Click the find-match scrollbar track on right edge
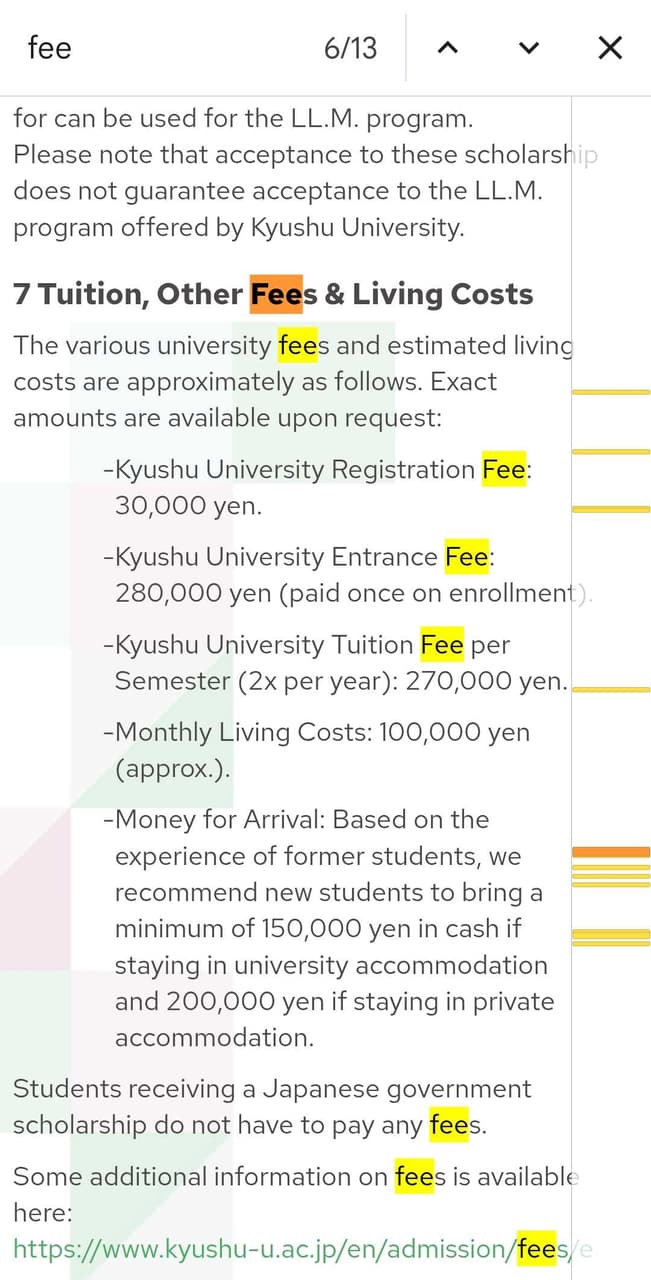 611,688
